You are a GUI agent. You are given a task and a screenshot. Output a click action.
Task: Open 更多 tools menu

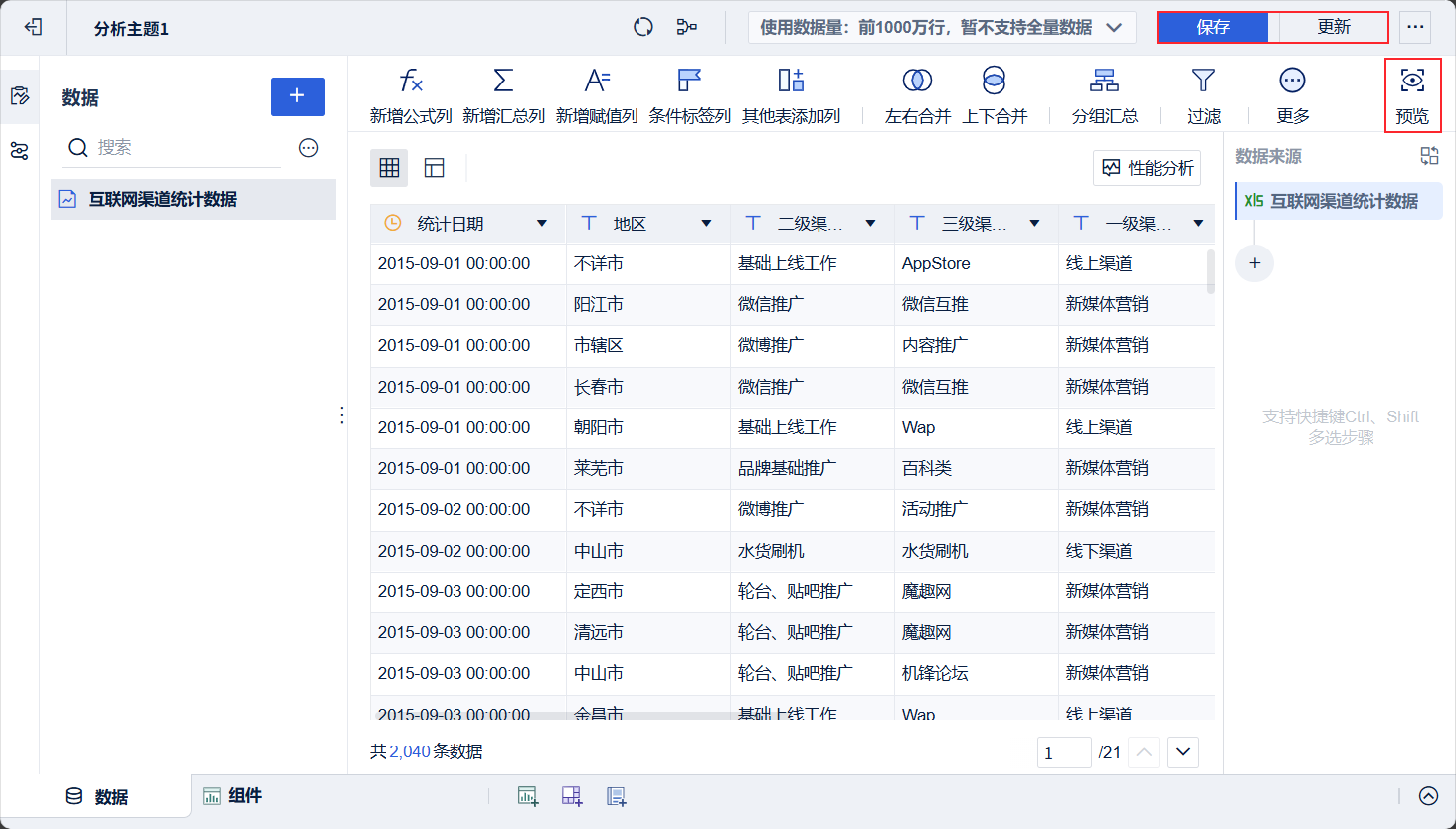(1293, 95)
